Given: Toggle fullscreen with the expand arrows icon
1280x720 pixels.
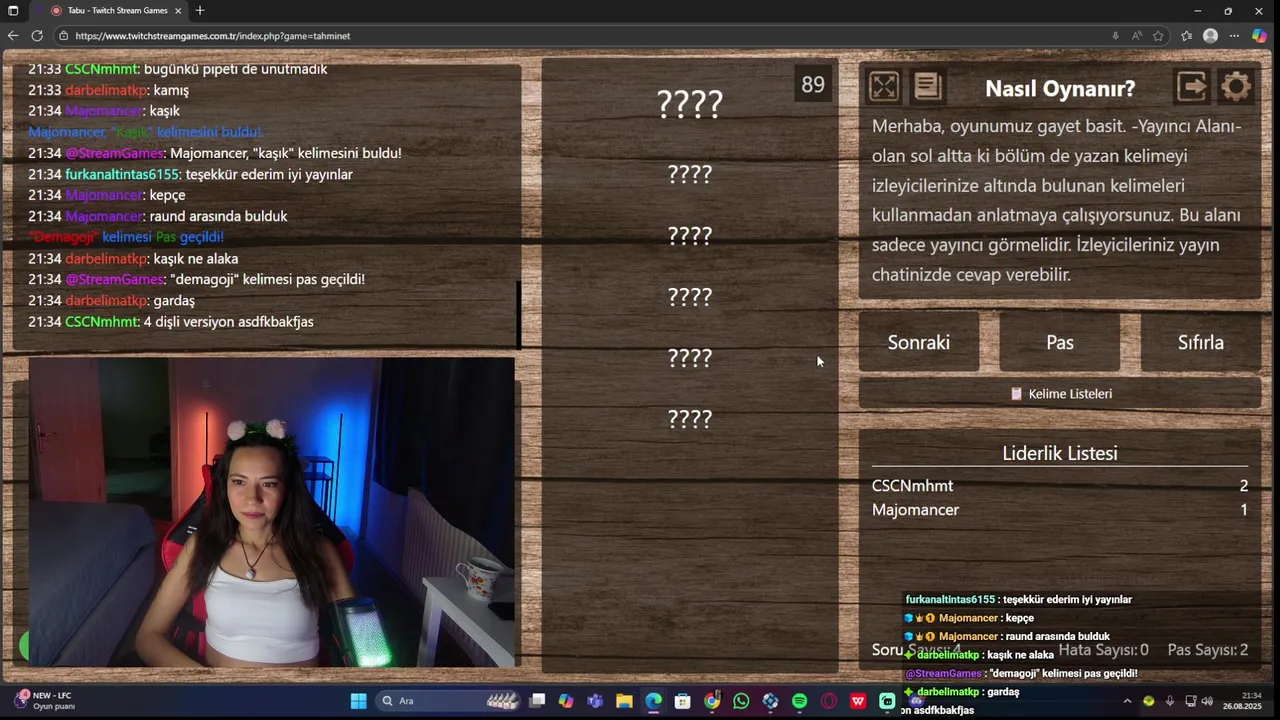Looking at the screenshot, I should click(884, 87).
